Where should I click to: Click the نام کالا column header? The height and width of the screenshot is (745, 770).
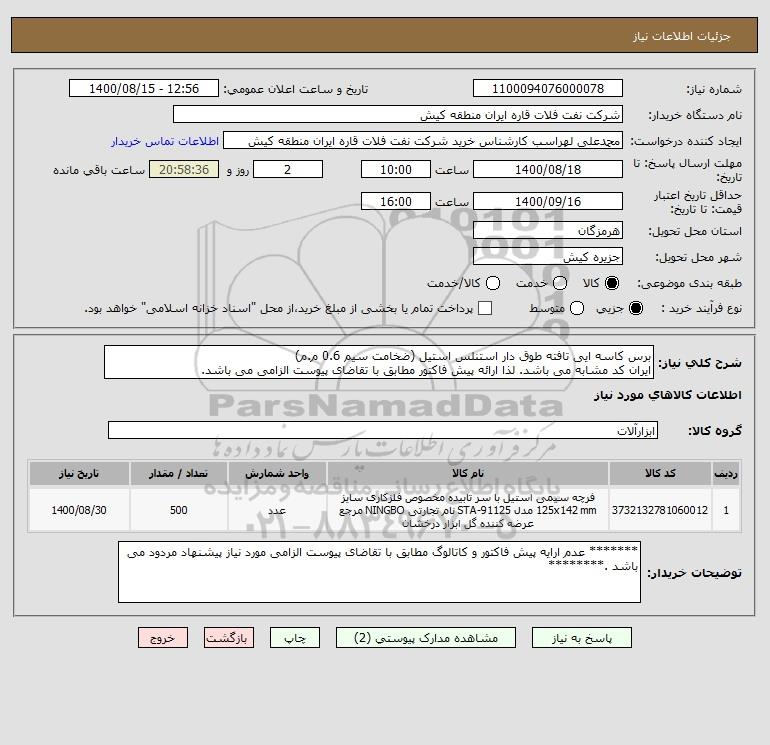pos(468,473)
